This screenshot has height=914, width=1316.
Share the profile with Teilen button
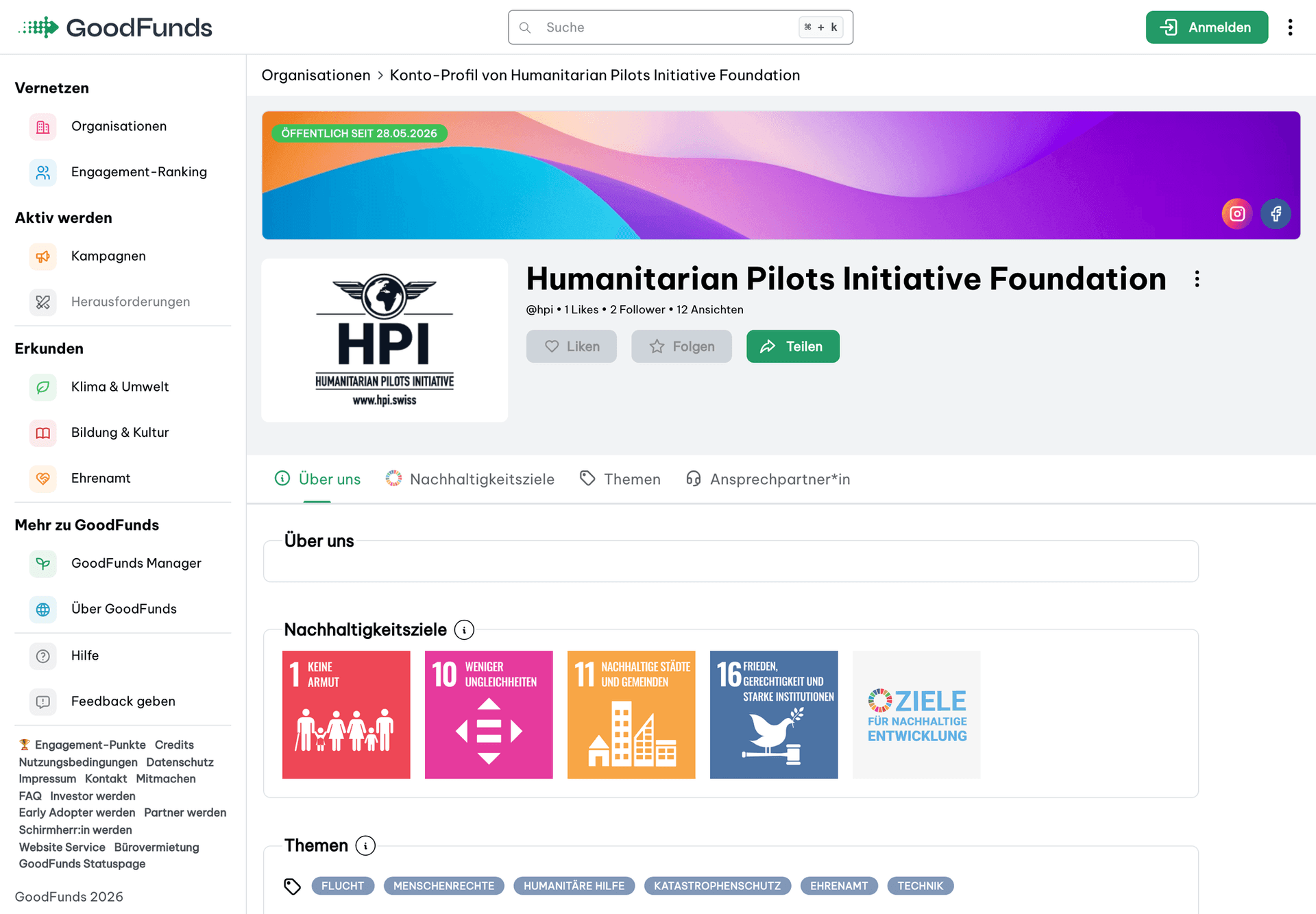click(793, 346)
